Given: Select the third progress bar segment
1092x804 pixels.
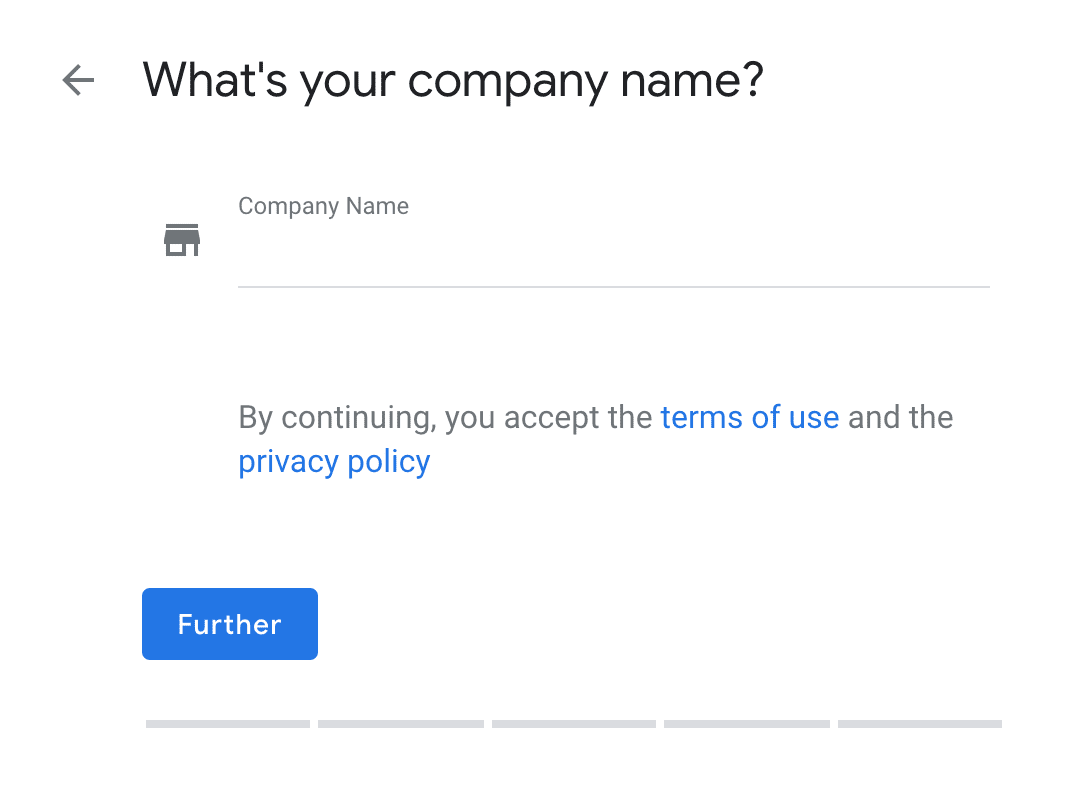Looking at the screenshot, I should (574, 724).
